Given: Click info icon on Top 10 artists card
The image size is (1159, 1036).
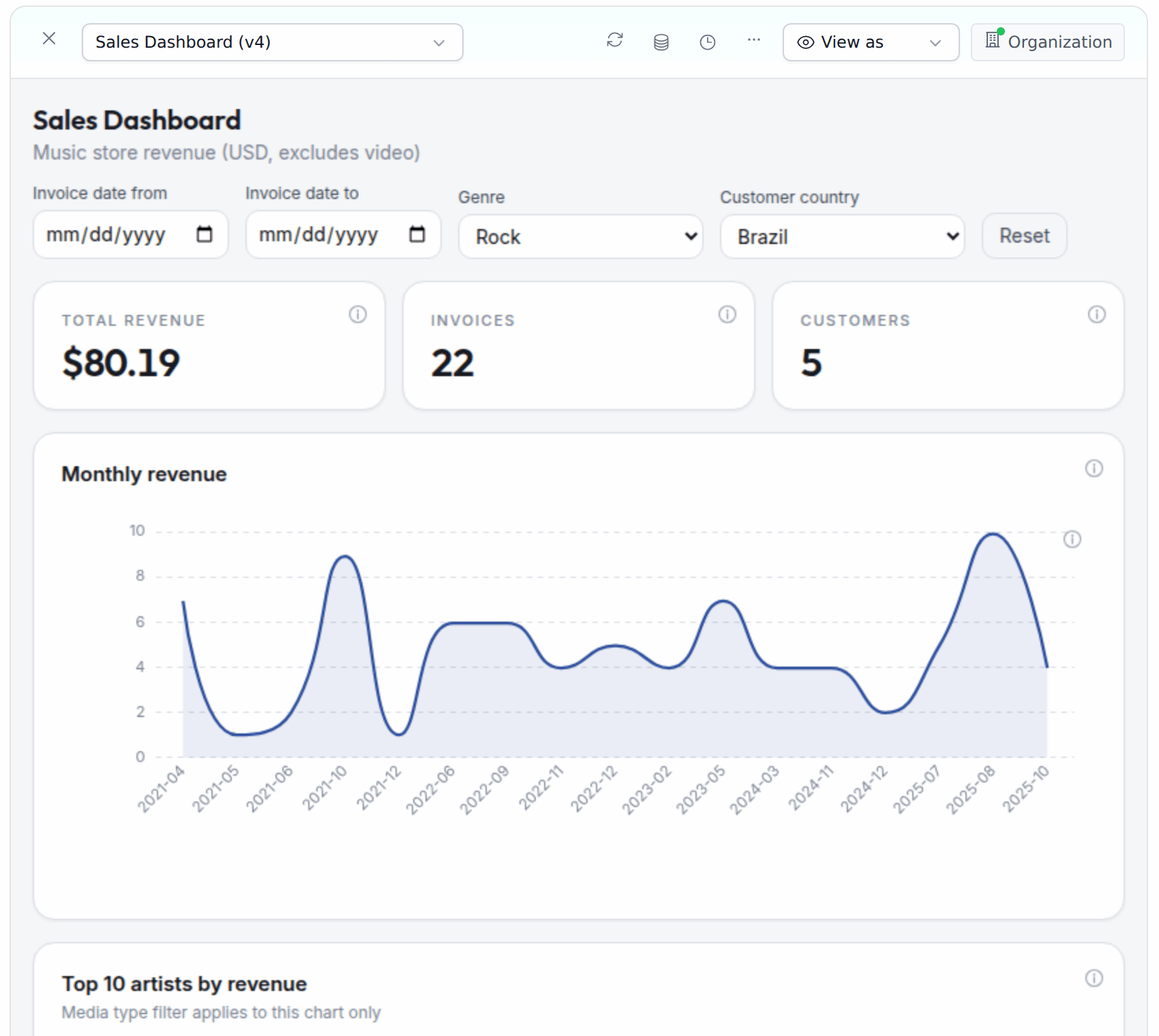Looking at the screenshot, I should coord(1094,978).
